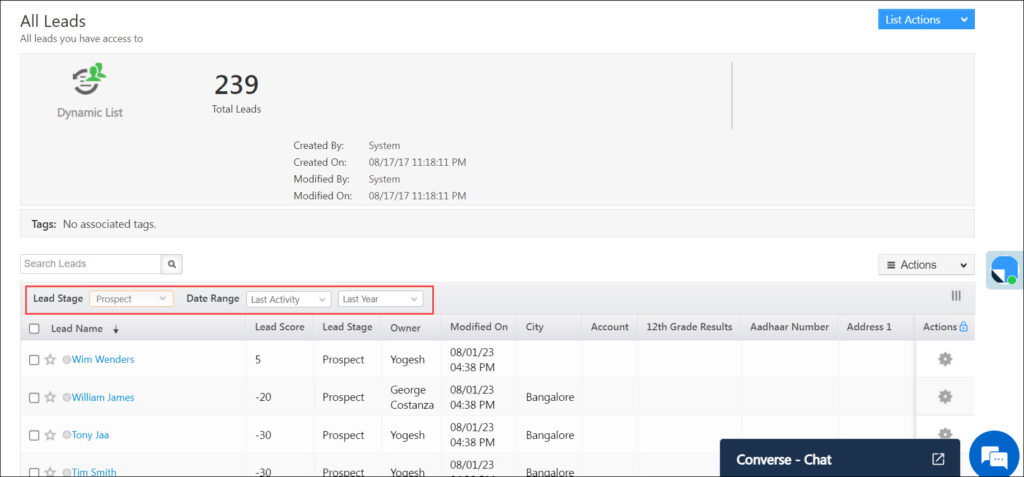Click the search magnifier icon button
Viewport: 1024px width, 477px height.
[172, 264]
